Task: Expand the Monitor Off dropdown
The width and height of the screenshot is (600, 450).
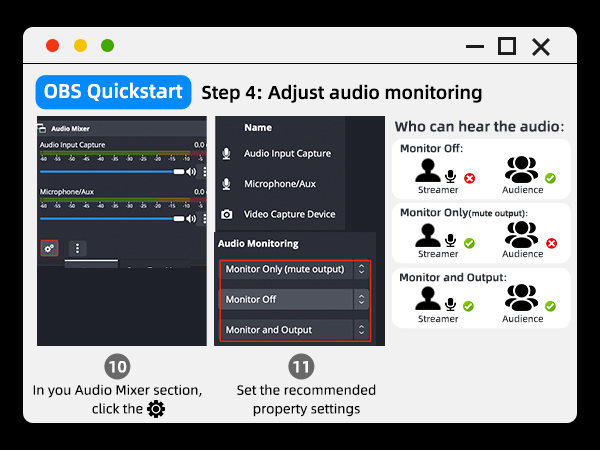Action: pyautogui.click(x=361, y=299)
